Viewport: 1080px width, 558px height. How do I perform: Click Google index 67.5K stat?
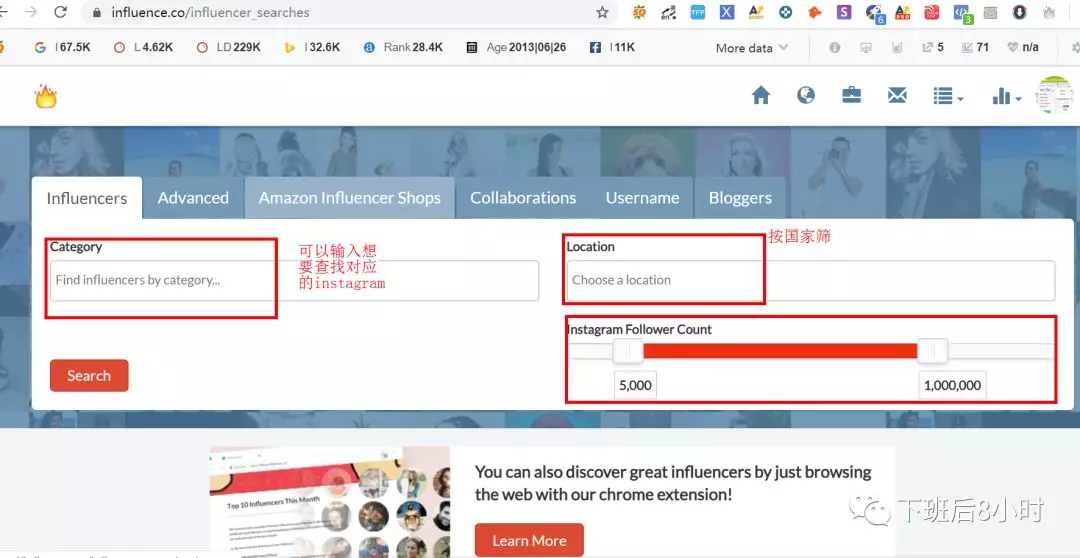point(63,48)
